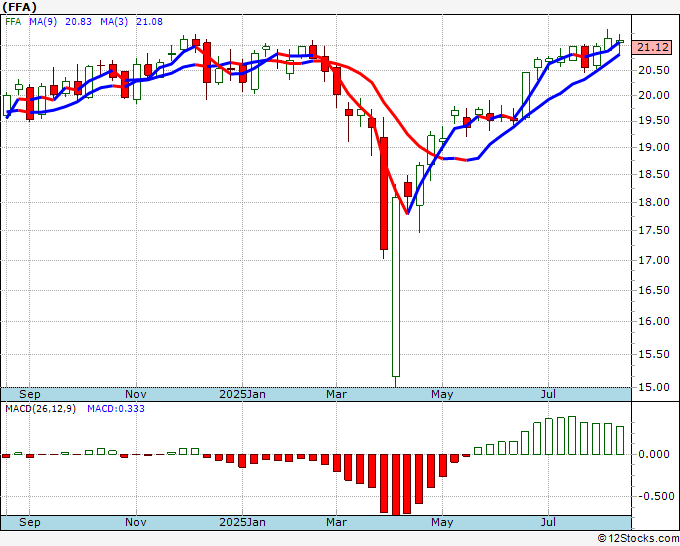This screenshot has height=546, width=680.
Task: Click the tall green April low candlestick
Action: [396, 287]
